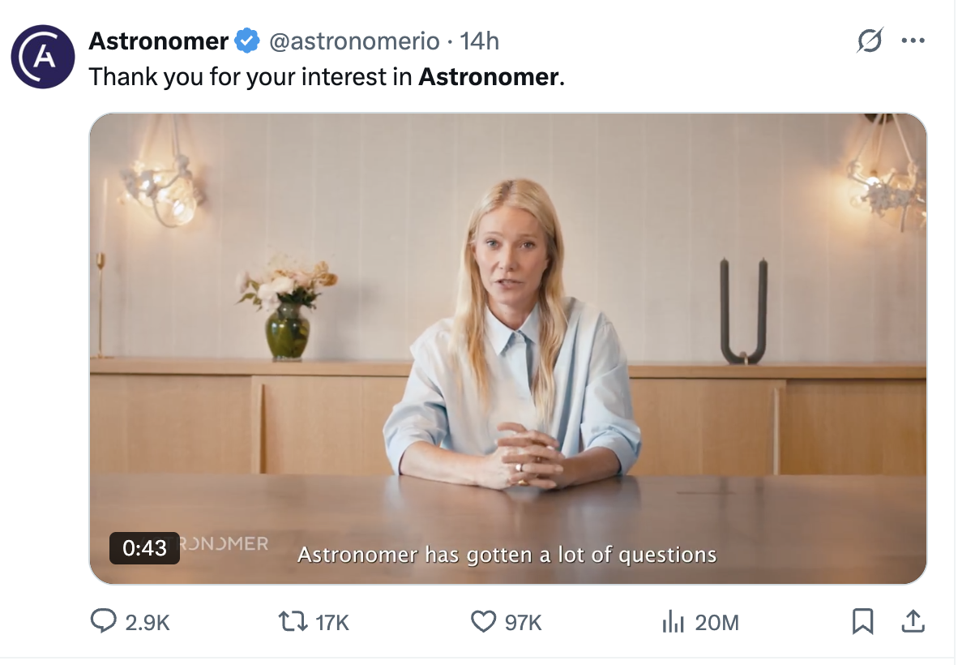
Task: Click the Grok icon on the post
Action: pyautogui.click(x=869, y=40)
